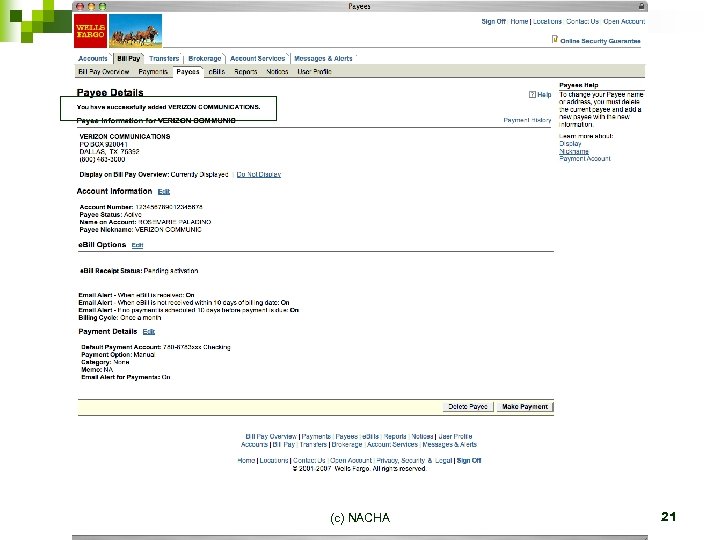Select the Payees subtab
Screen dimensions: 720x540
click(x=188, y=72)
